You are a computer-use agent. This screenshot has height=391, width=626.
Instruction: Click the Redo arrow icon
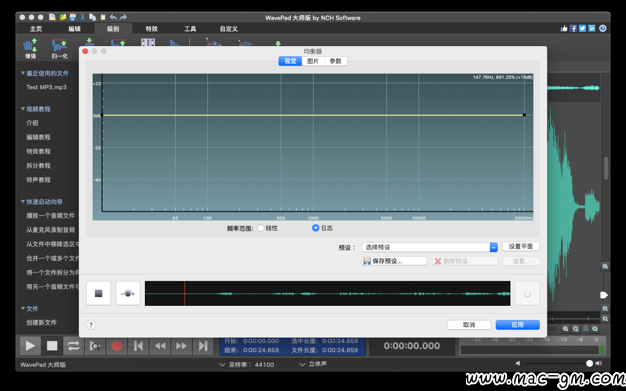[x=123, y=17]
